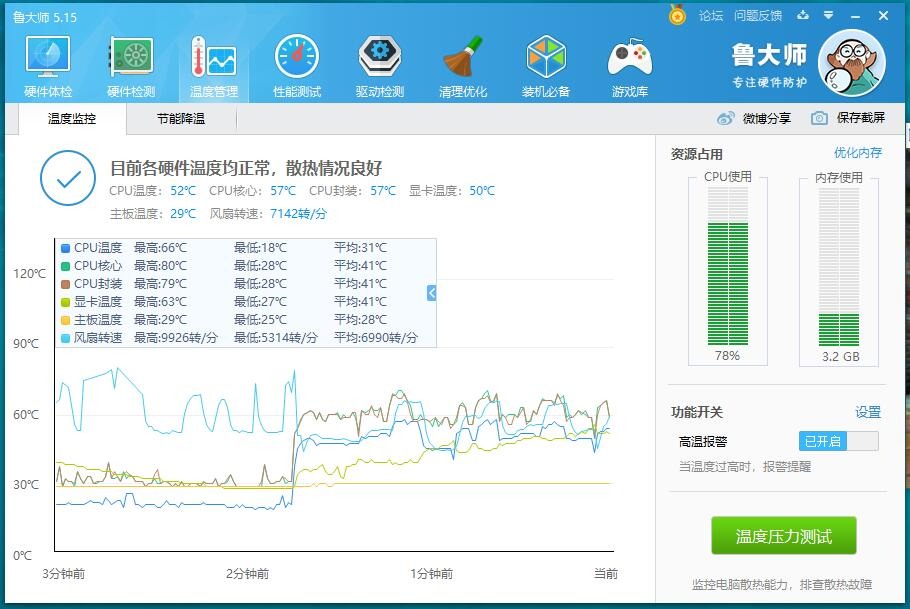The image size is (910, 609).
Task: Click 保存截屏 save screenshot text
Action: point(861,118)
